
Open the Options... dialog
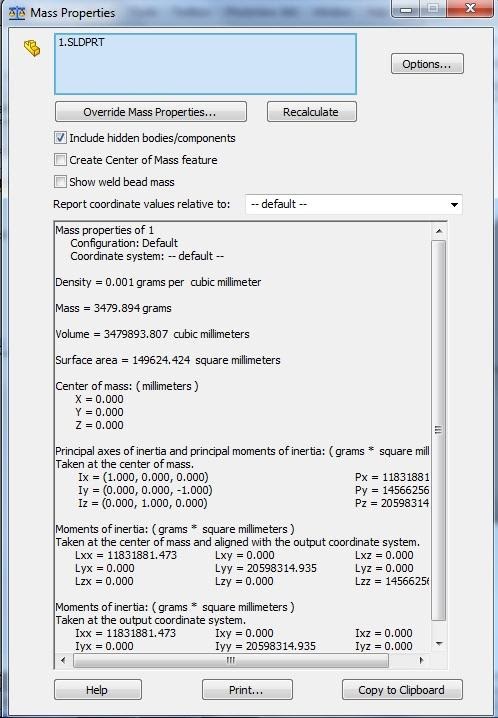(427, 64)
